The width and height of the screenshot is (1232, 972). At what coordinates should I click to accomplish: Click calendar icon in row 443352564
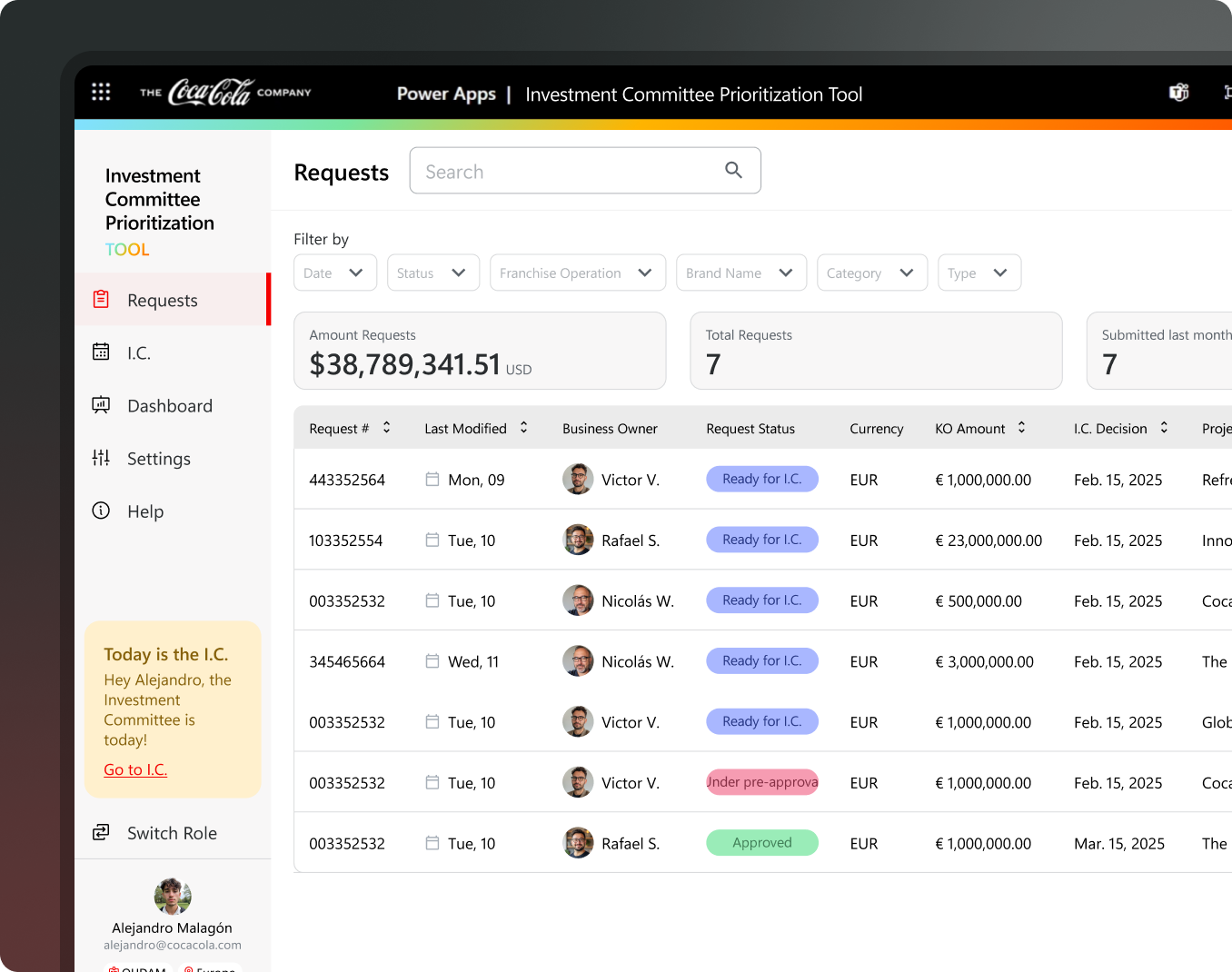click(432, 479)
